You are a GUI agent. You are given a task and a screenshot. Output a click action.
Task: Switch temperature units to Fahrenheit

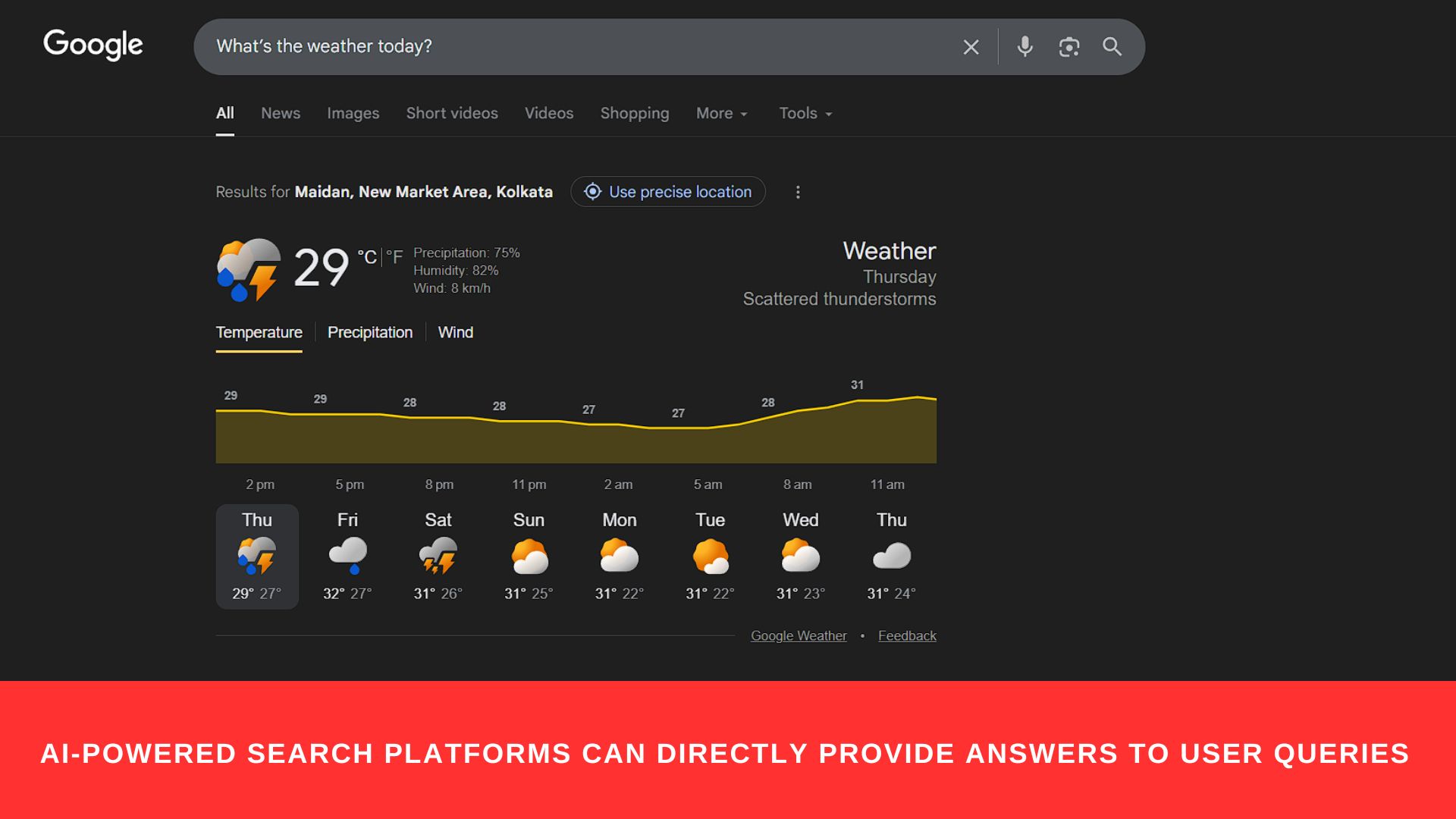396,257
